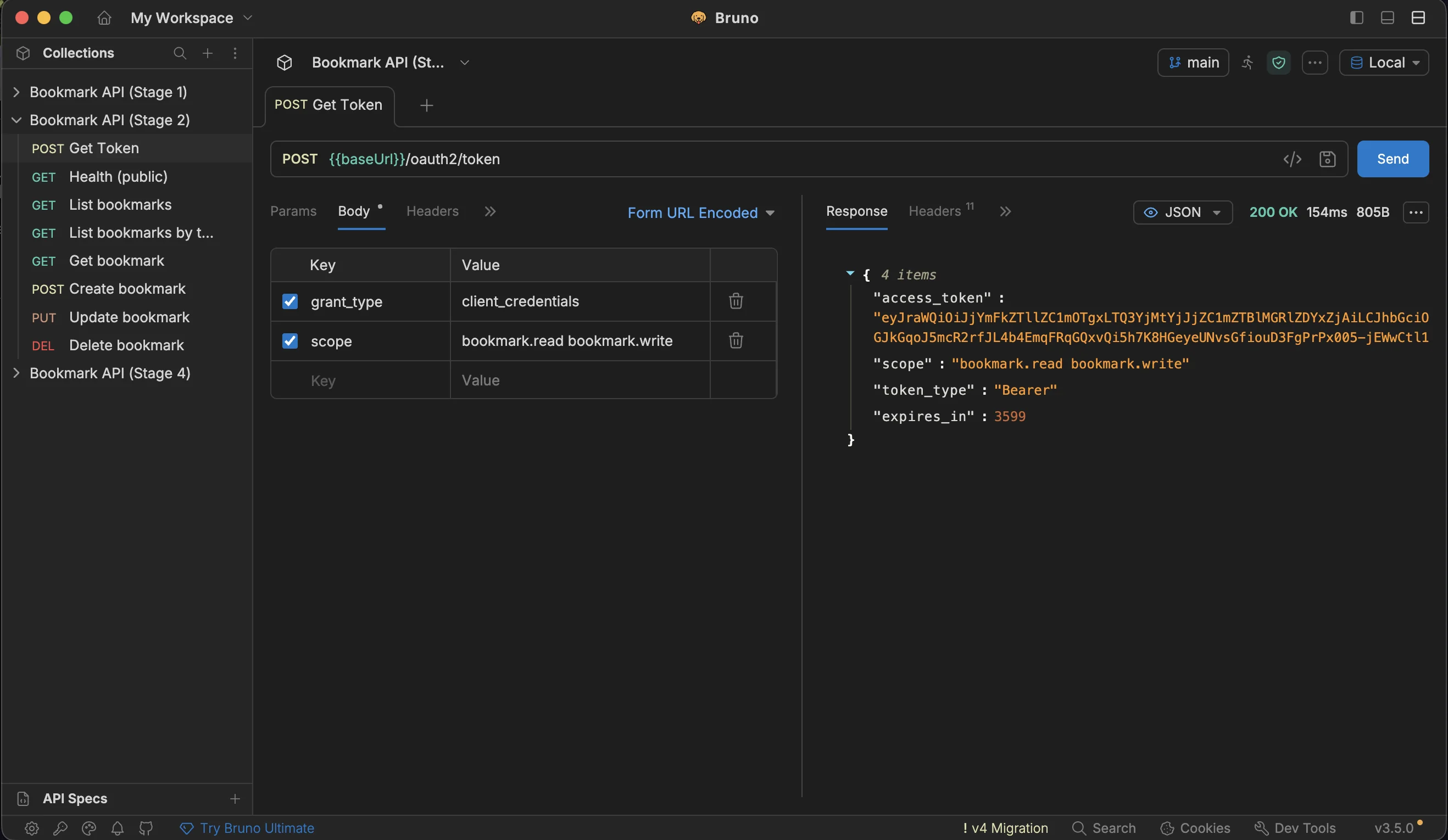Delete the scope row
The height and width of the screenshot is (840, 1448).
click(736, 340)
